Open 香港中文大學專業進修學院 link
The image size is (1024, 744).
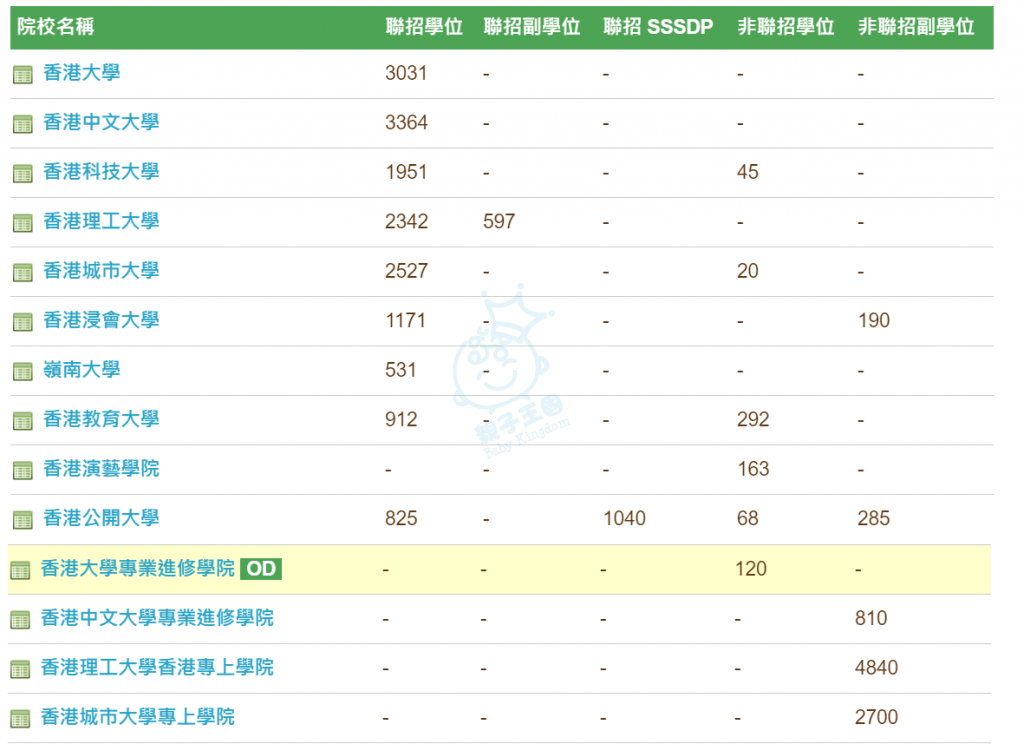[x=156, y=618]
